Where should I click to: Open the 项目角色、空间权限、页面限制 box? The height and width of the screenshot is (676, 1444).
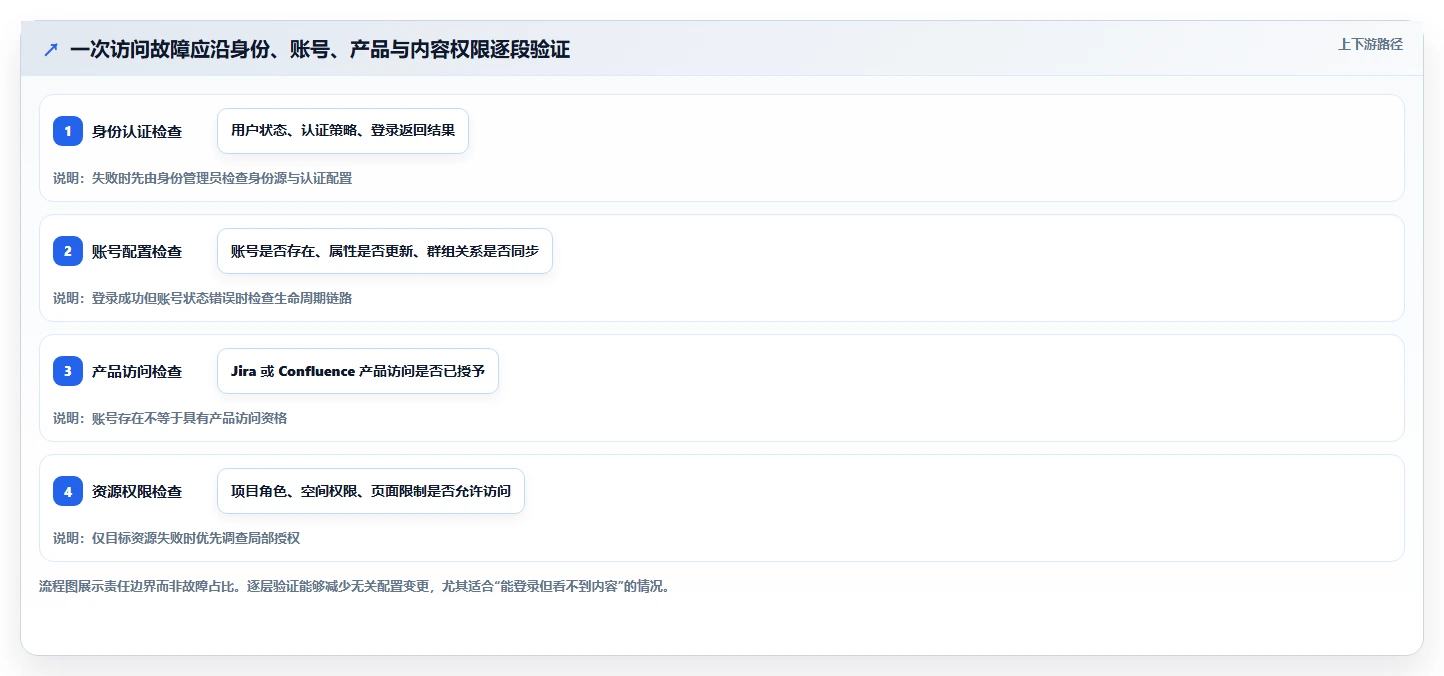pyautogui.click(x=371, y=491)
